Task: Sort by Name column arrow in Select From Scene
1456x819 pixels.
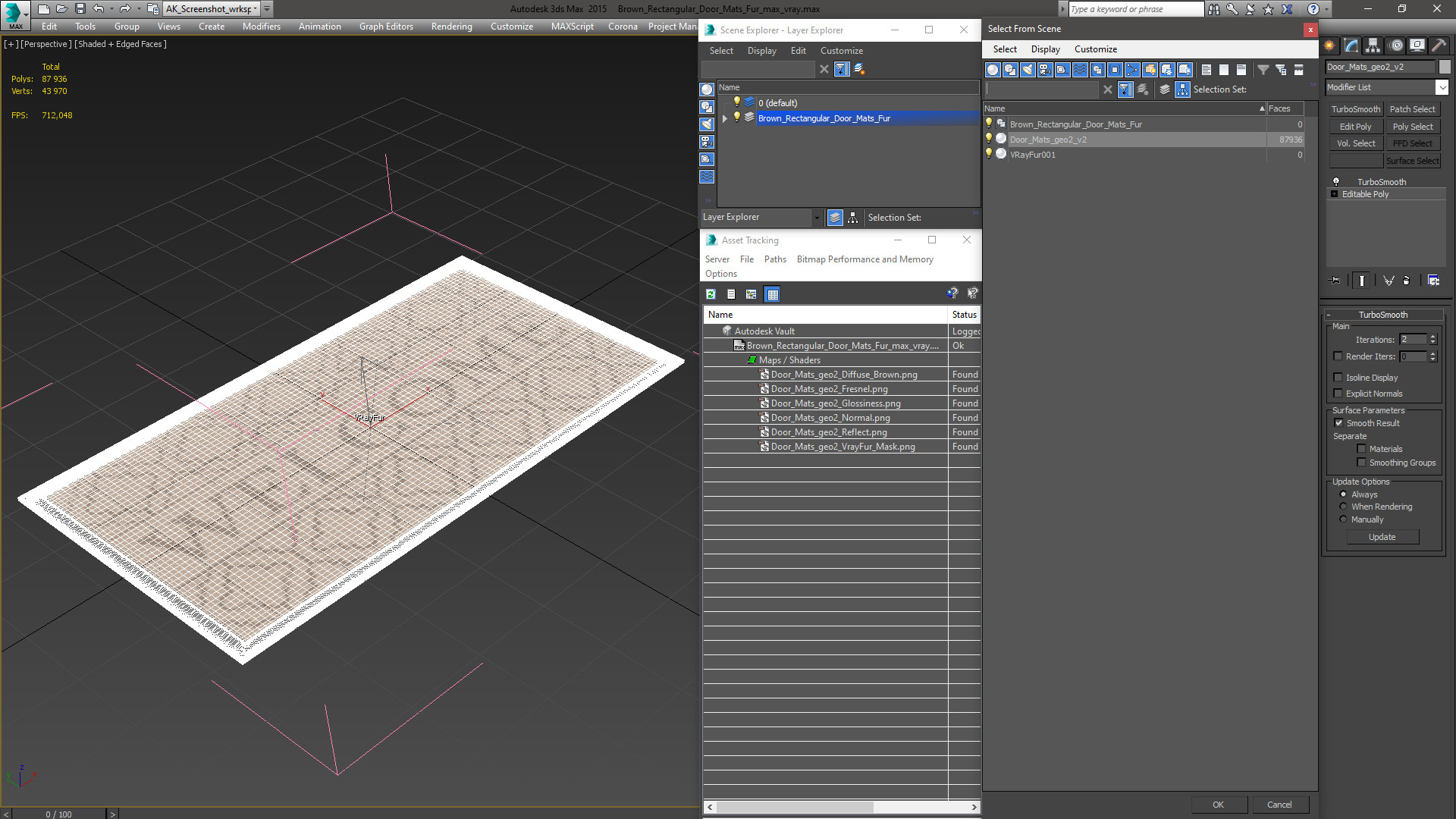Action: [1262, 108]
